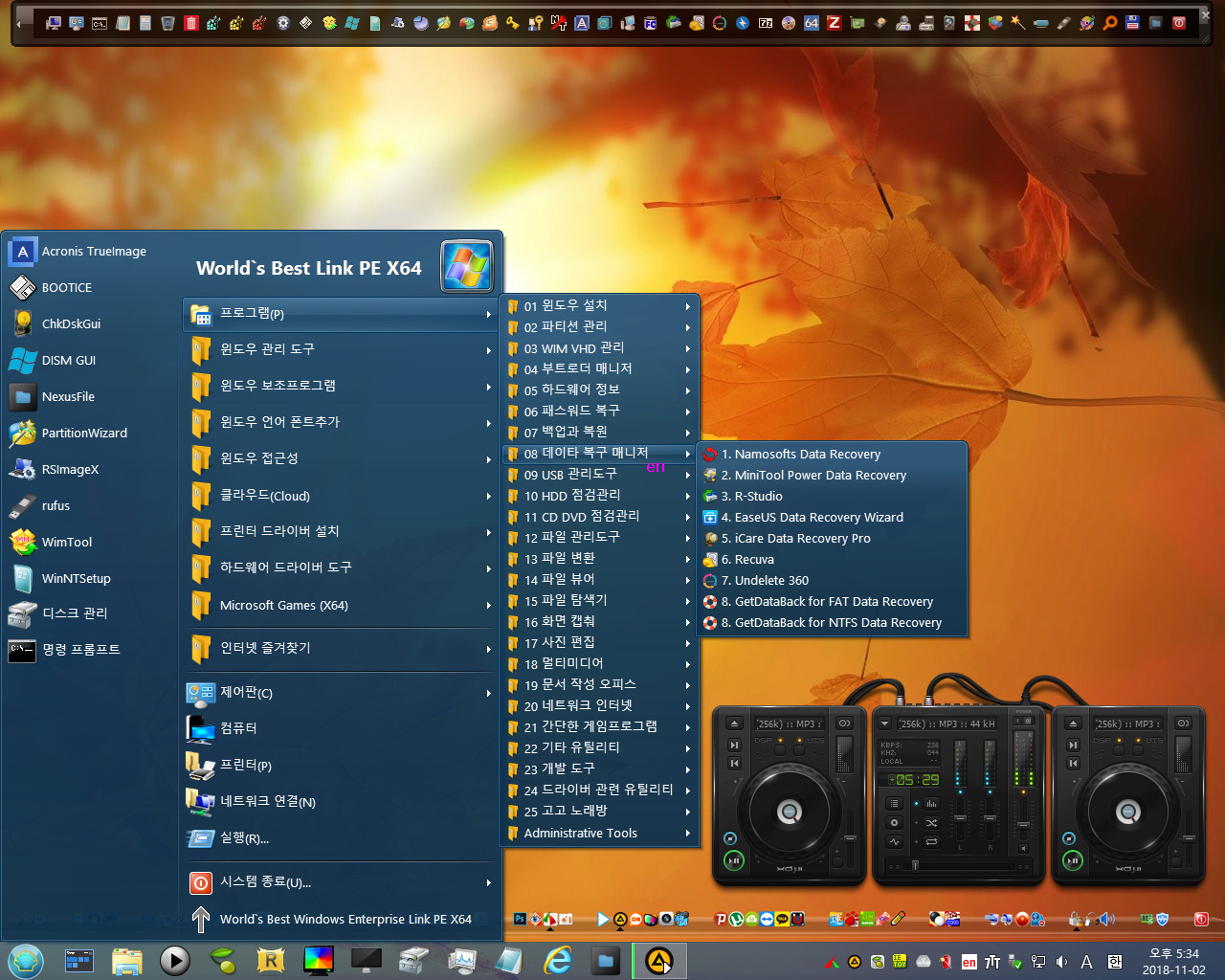Screen dimensions: 1225x980
Task: Adjust the L channel fader on mixer
Action: (x=960, y=818)
